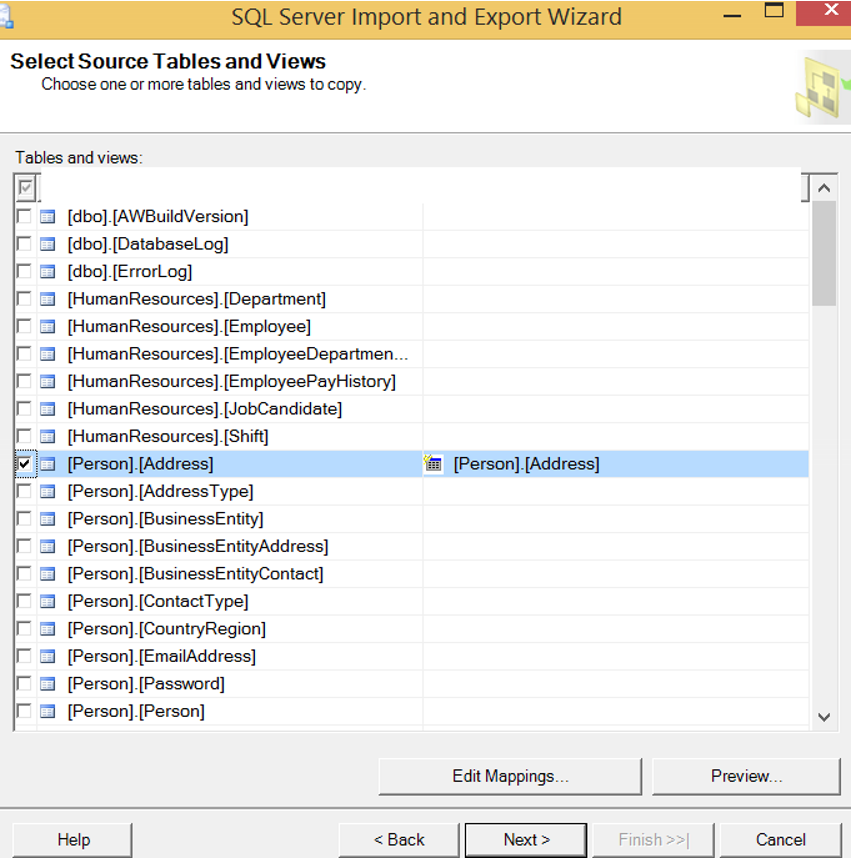Click the table icon beside [Person].[AddressType]
The image size is (851, 858).
tap(48, 491)
